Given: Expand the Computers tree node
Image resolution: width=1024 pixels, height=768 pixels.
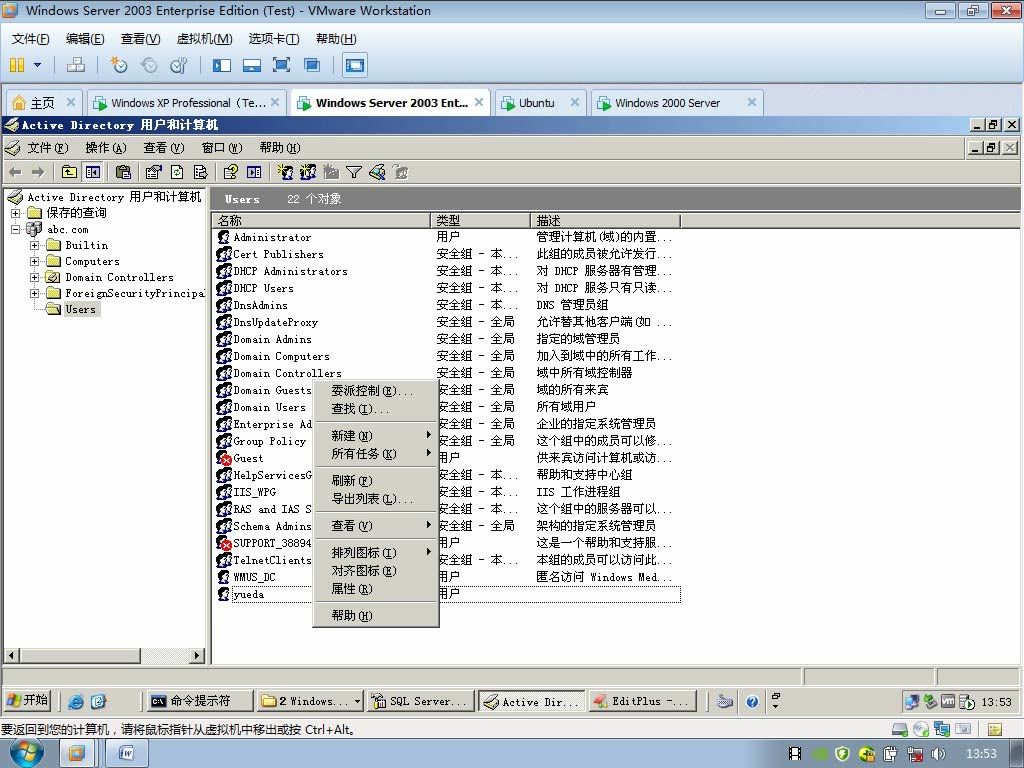Looking at the screenshot, I should [34, 261].
